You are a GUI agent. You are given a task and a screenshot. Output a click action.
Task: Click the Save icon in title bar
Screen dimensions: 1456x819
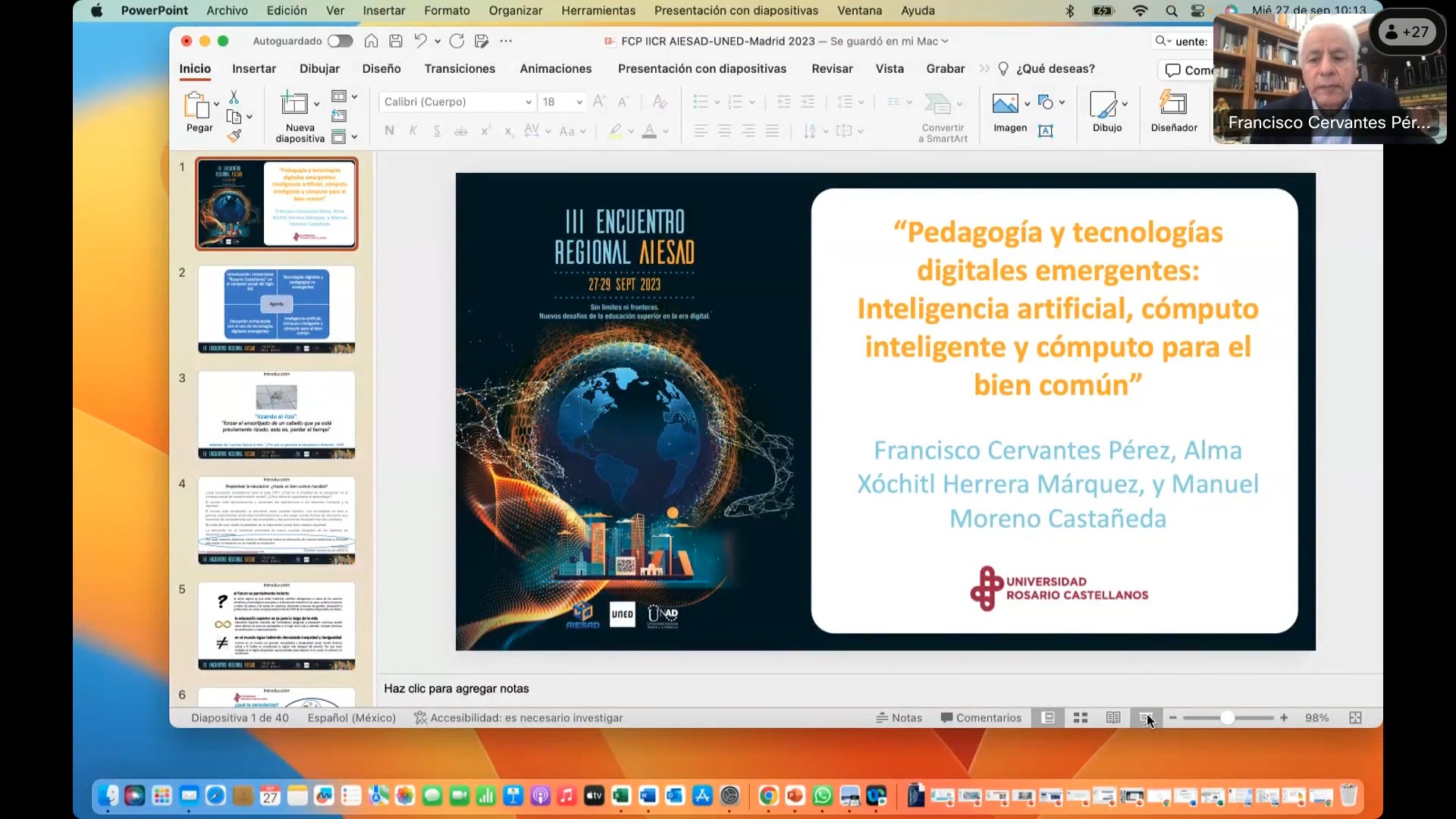tap(396, 41)
